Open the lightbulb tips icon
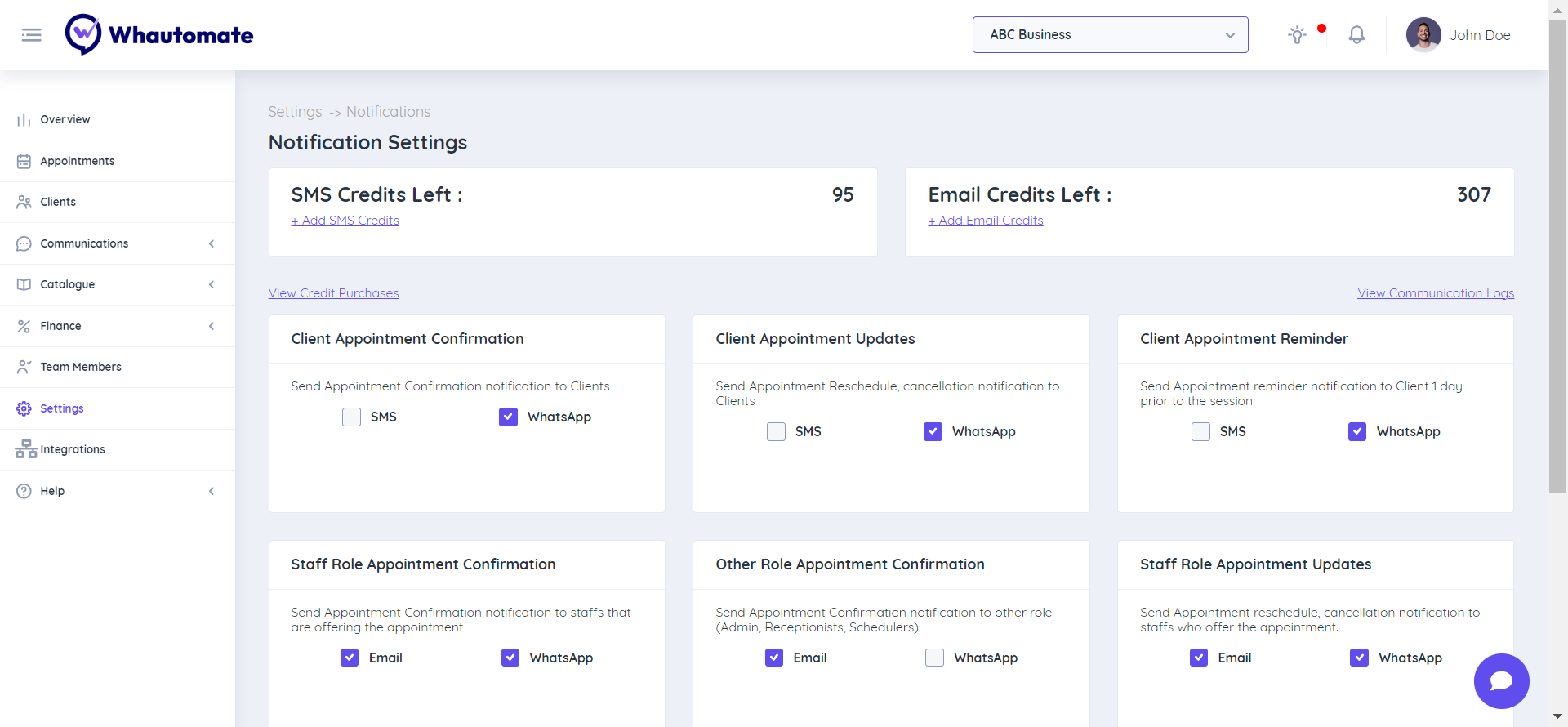Viewport: 1568px width, 727px height. click(x=1297, y=35)
